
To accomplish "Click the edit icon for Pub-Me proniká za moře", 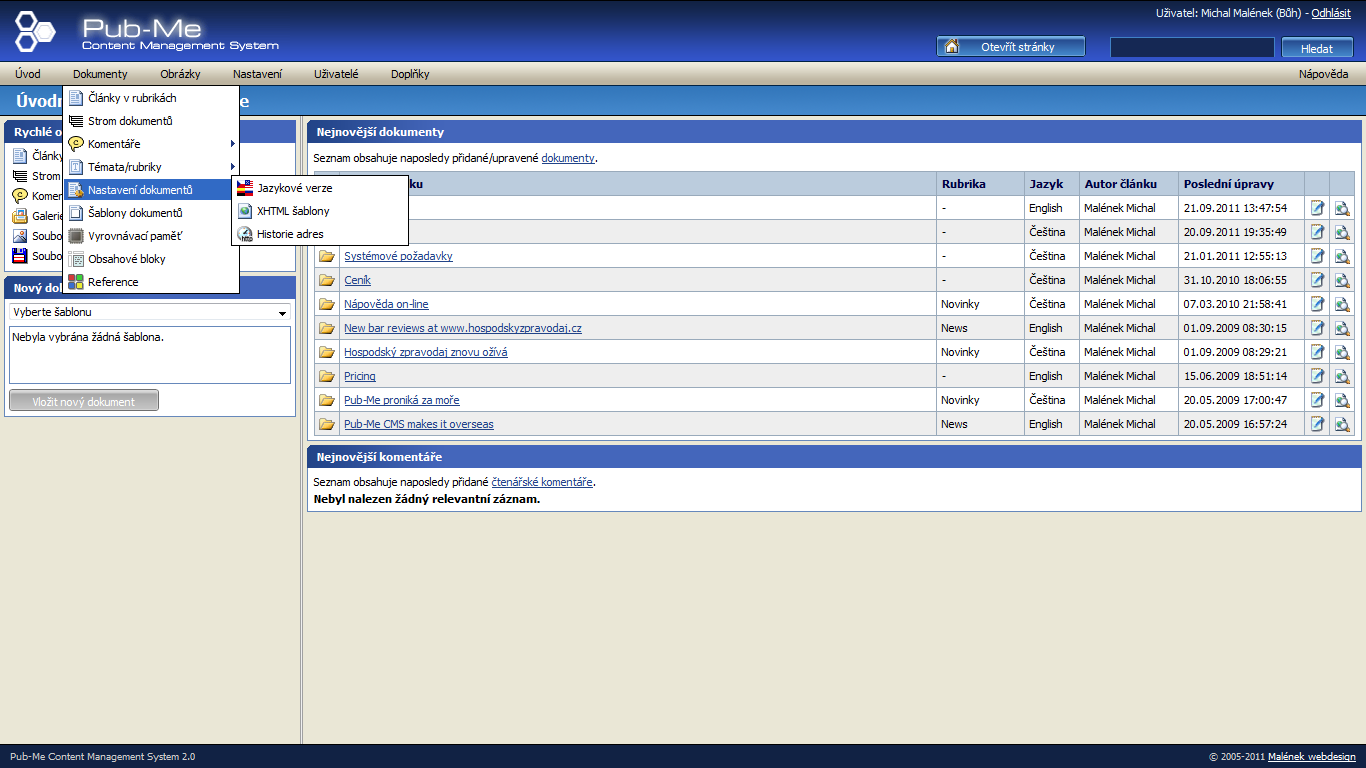I will [x=1318, y=400].
